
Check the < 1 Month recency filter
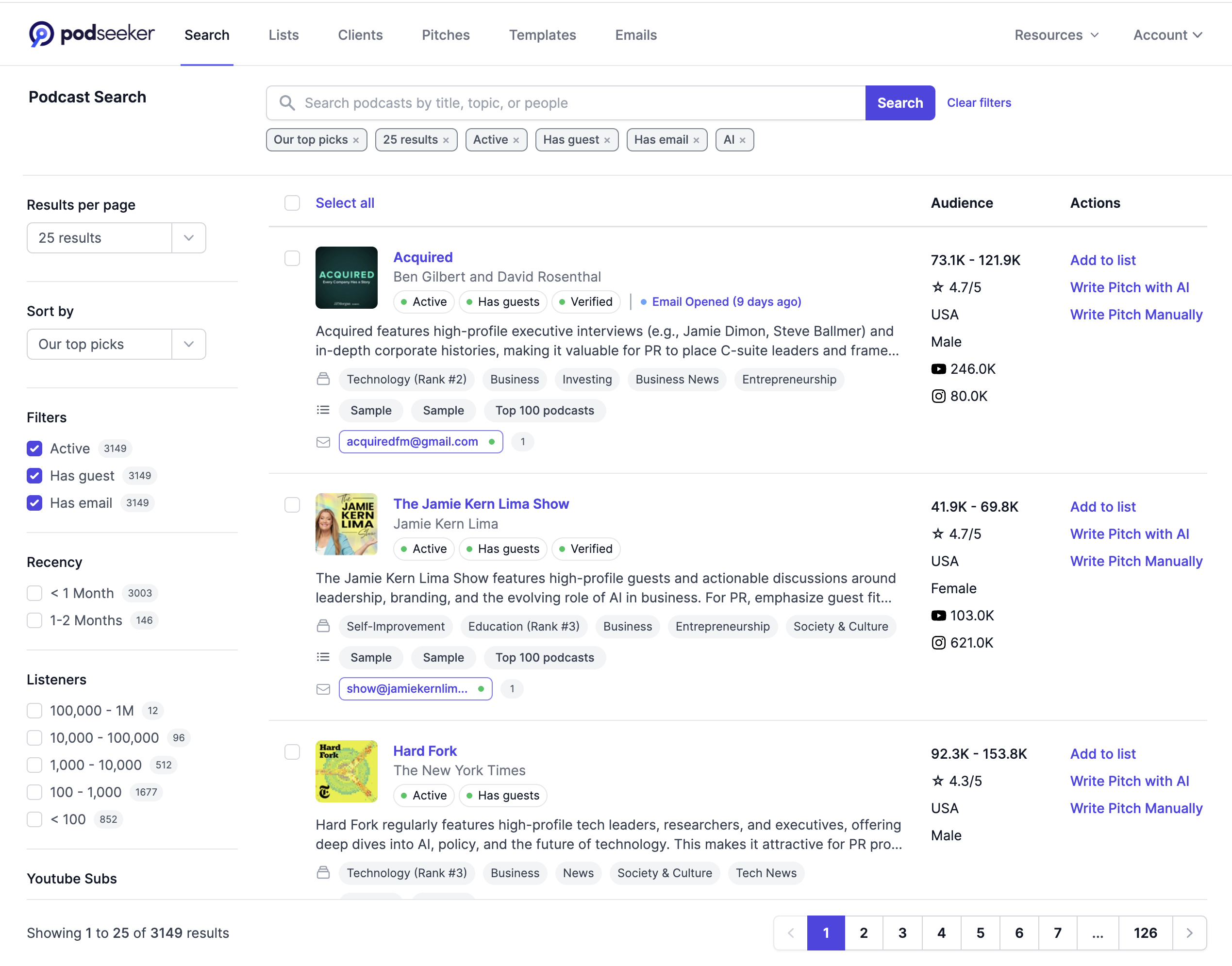tap(34, 593)
